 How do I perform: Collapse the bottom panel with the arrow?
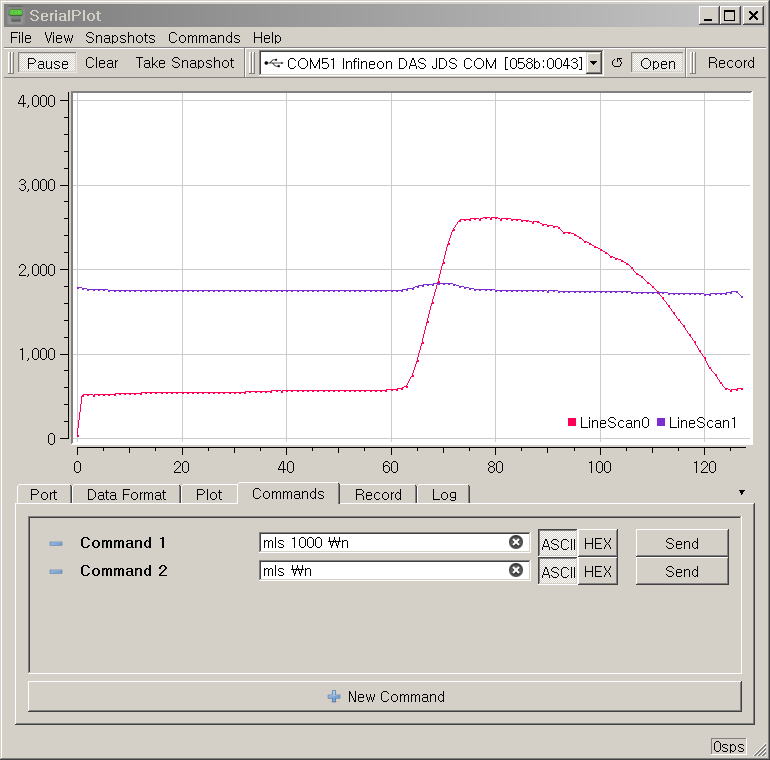pyautogui.click(x=742, y=492)
